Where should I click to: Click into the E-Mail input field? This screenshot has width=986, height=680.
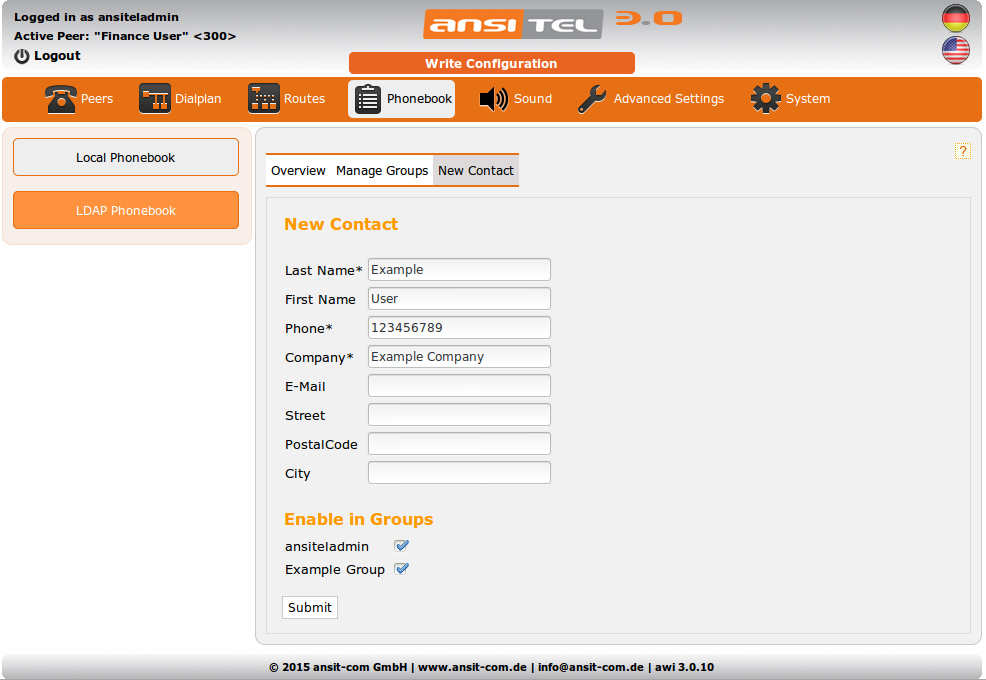tap(459, 386)
